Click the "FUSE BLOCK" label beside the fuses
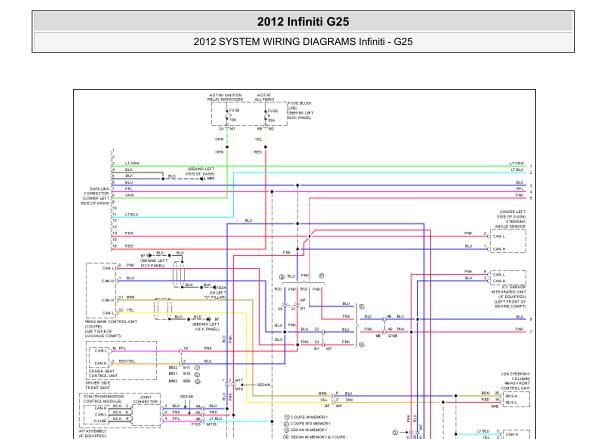Image resolution: width=600 pixels, height=439 pixels. (300, 103)
